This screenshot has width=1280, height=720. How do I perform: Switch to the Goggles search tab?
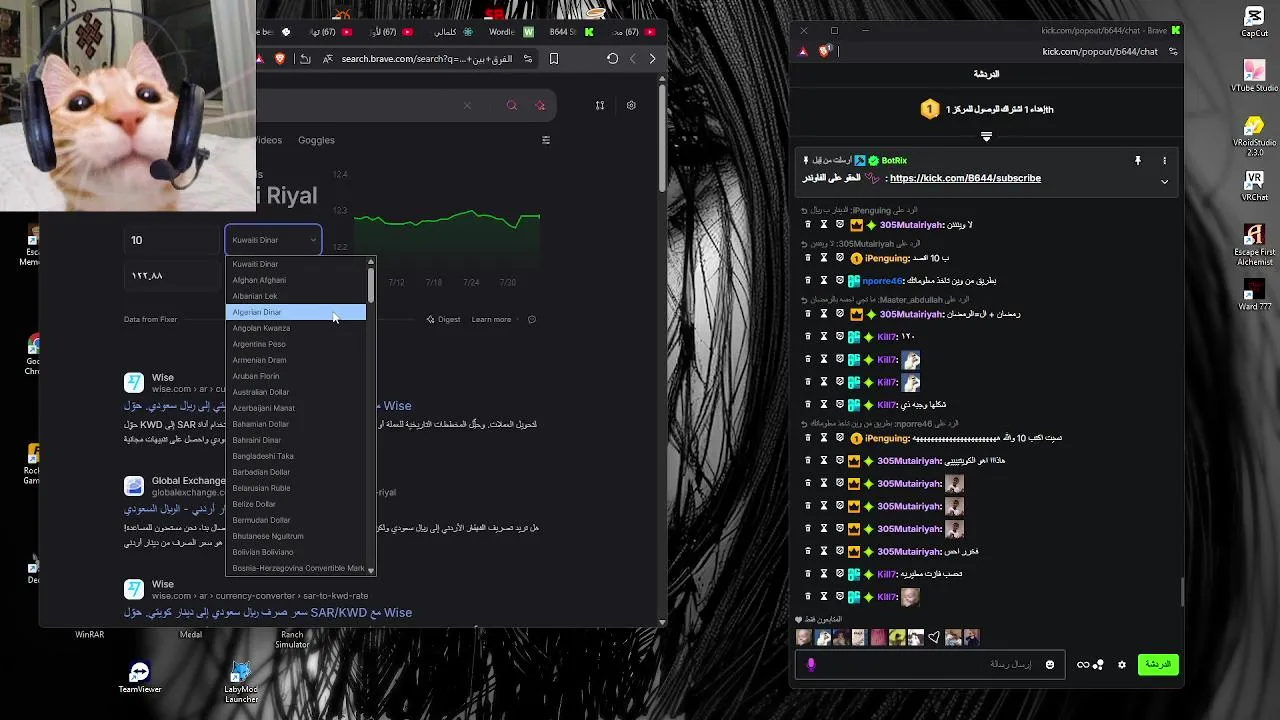(316, 140)
